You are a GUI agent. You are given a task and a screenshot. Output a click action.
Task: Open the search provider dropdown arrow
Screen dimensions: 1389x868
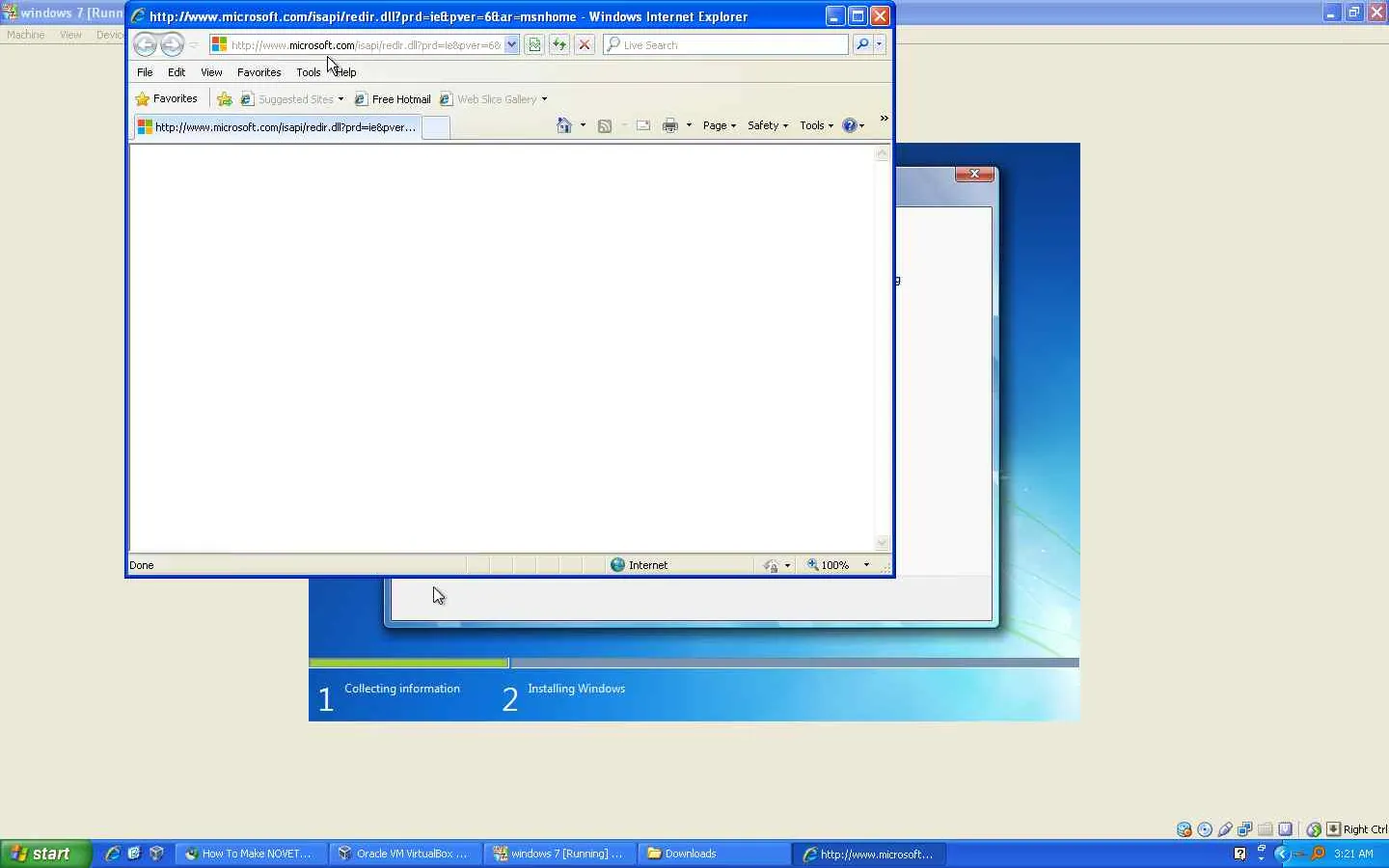(879, 44)
